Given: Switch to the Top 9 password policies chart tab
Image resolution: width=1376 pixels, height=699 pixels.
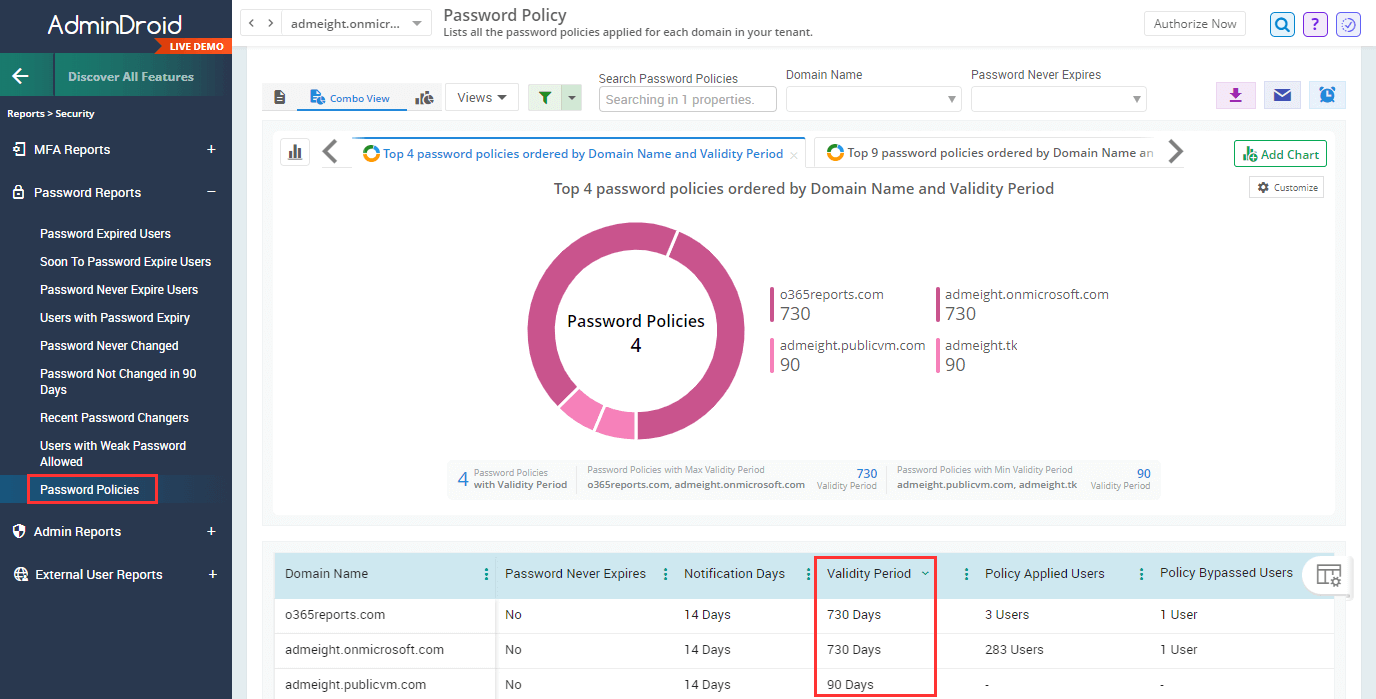Looking at the screenshot, I should (x=990, y=153).
